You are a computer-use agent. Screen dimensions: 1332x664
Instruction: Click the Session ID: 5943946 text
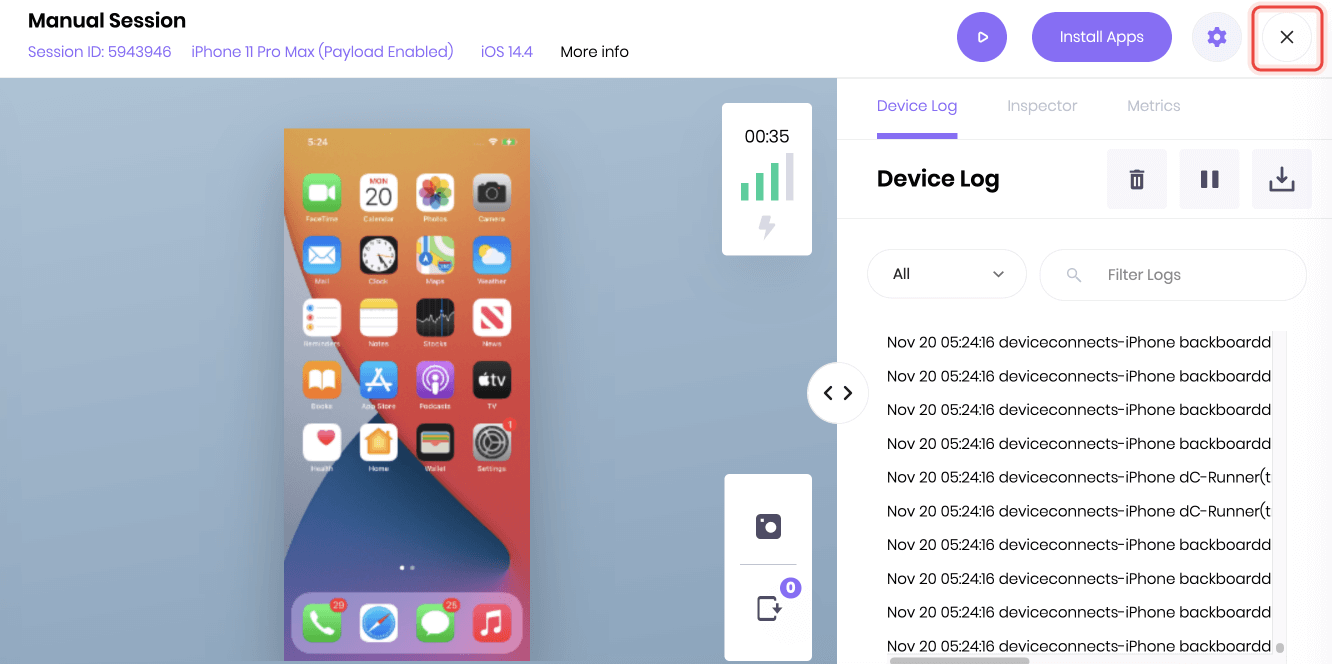tap(100, 52)
